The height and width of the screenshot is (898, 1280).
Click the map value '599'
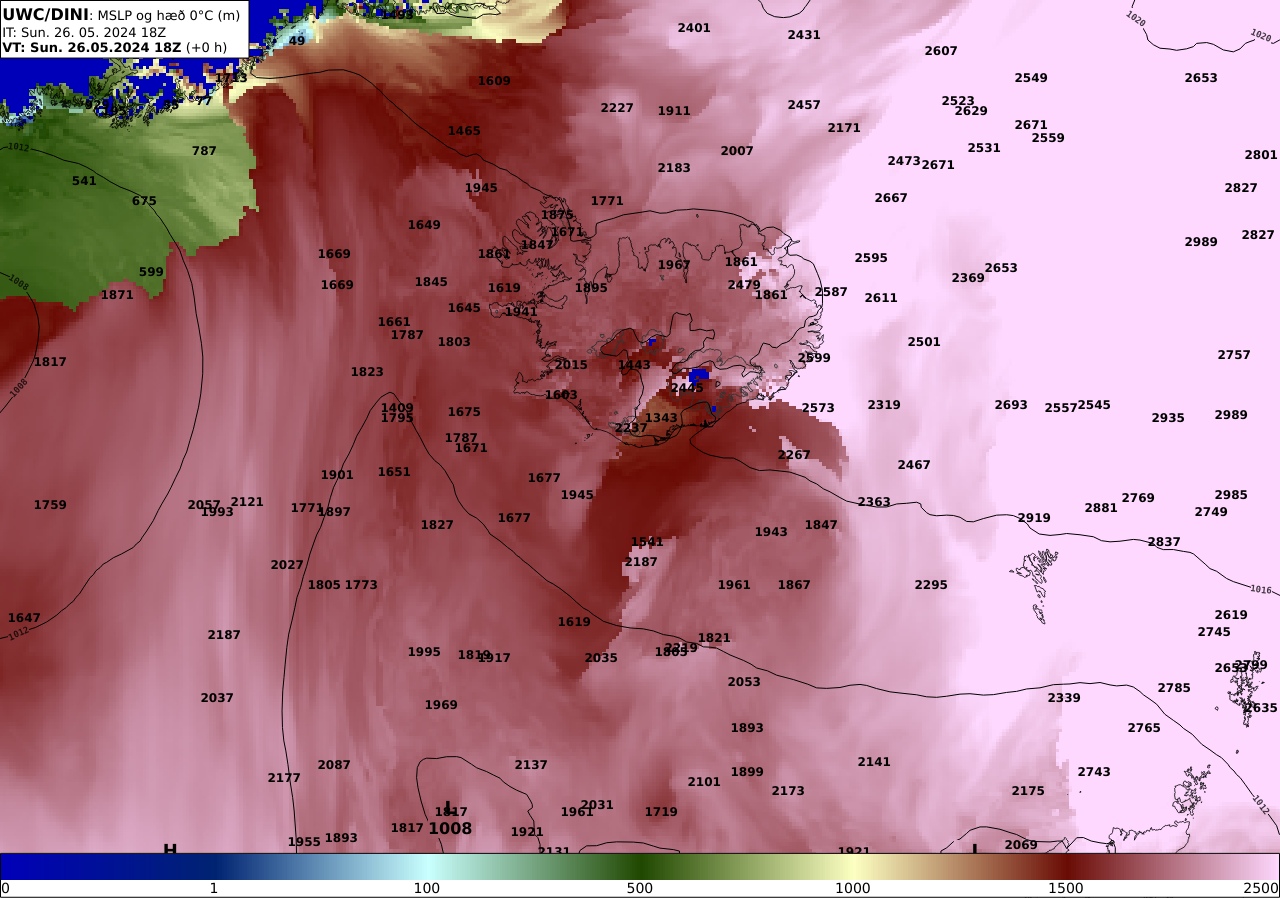coord(151,272)
